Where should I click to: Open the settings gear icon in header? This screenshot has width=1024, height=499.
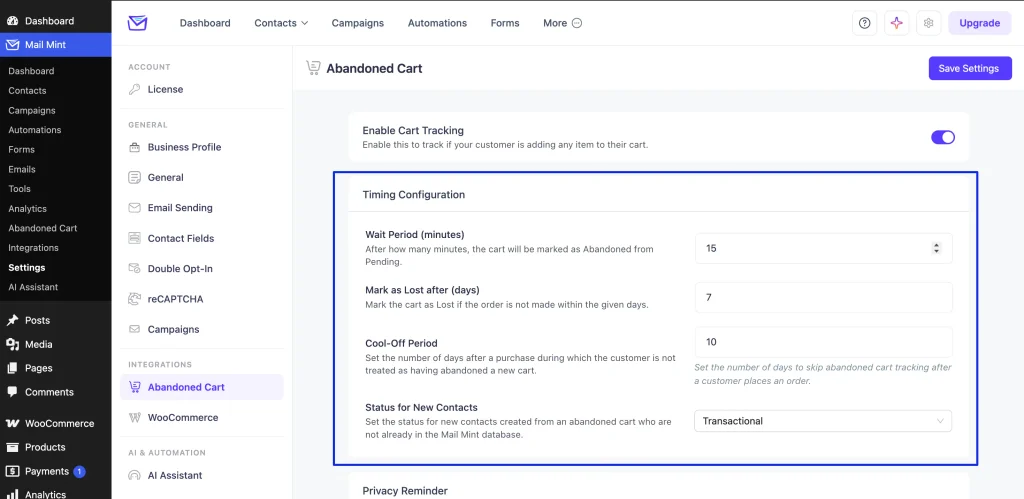tap(929, 23)
